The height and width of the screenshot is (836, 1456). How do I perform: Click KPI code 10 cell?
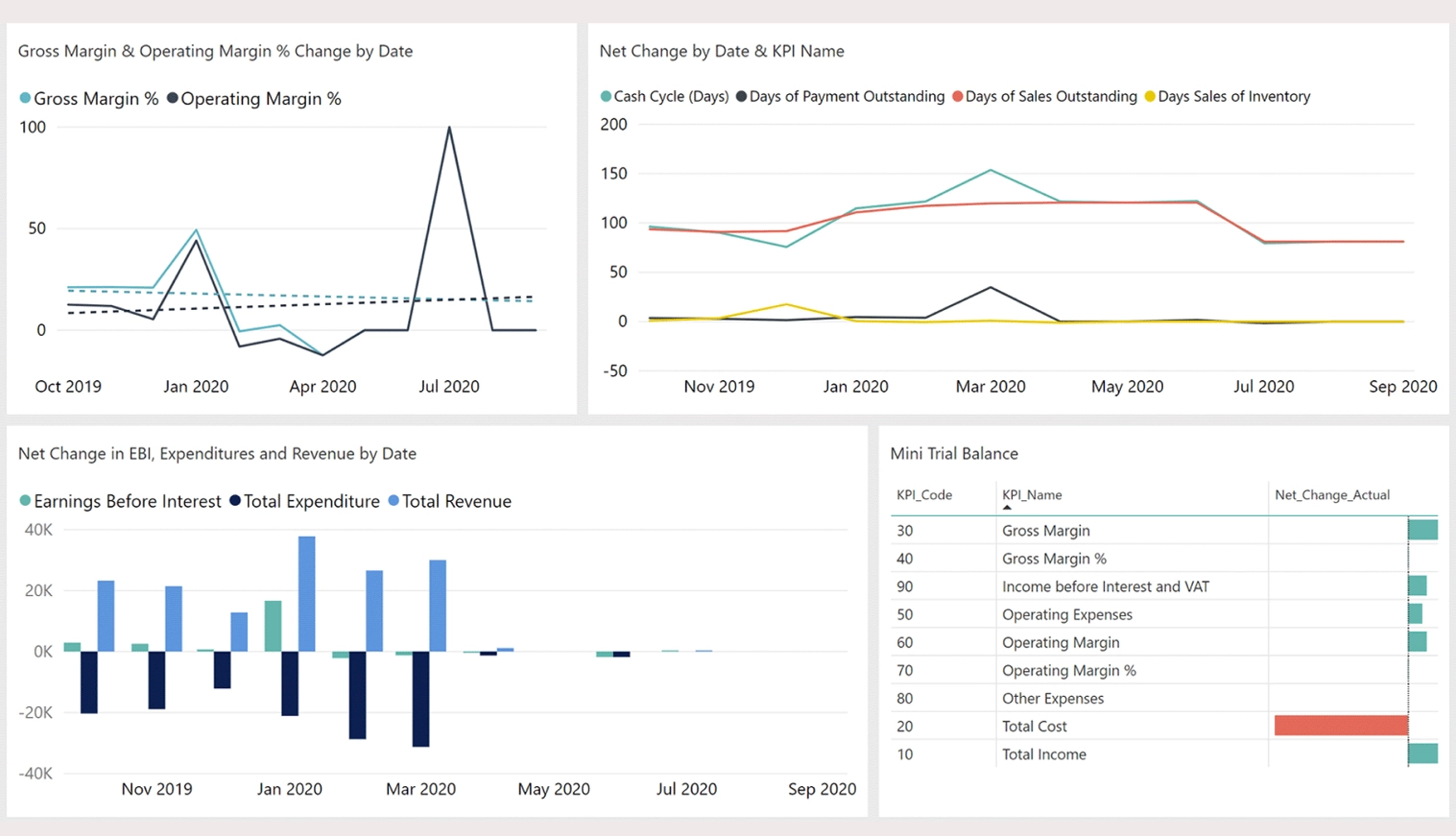[905, 754]
